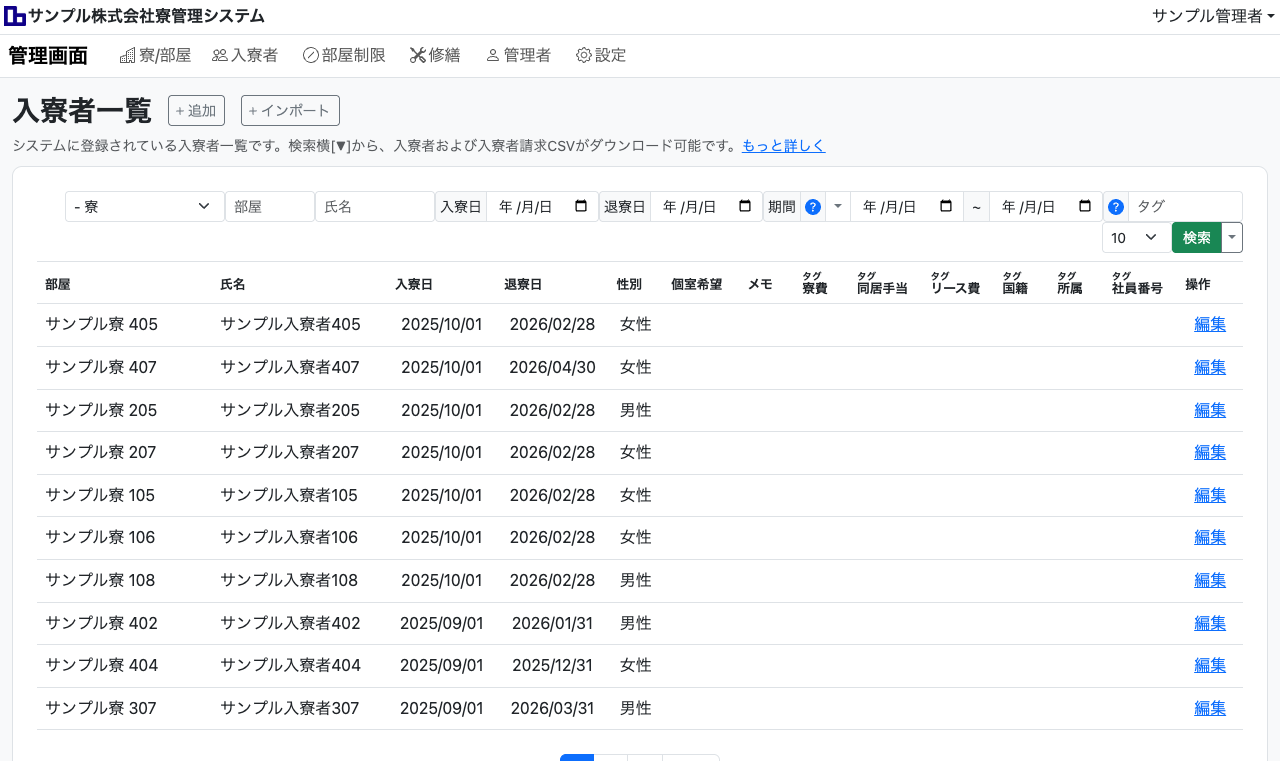1280x761 pixels.
Task: Click calendar icon in 入寮日 date field
Action: [581, 207]
